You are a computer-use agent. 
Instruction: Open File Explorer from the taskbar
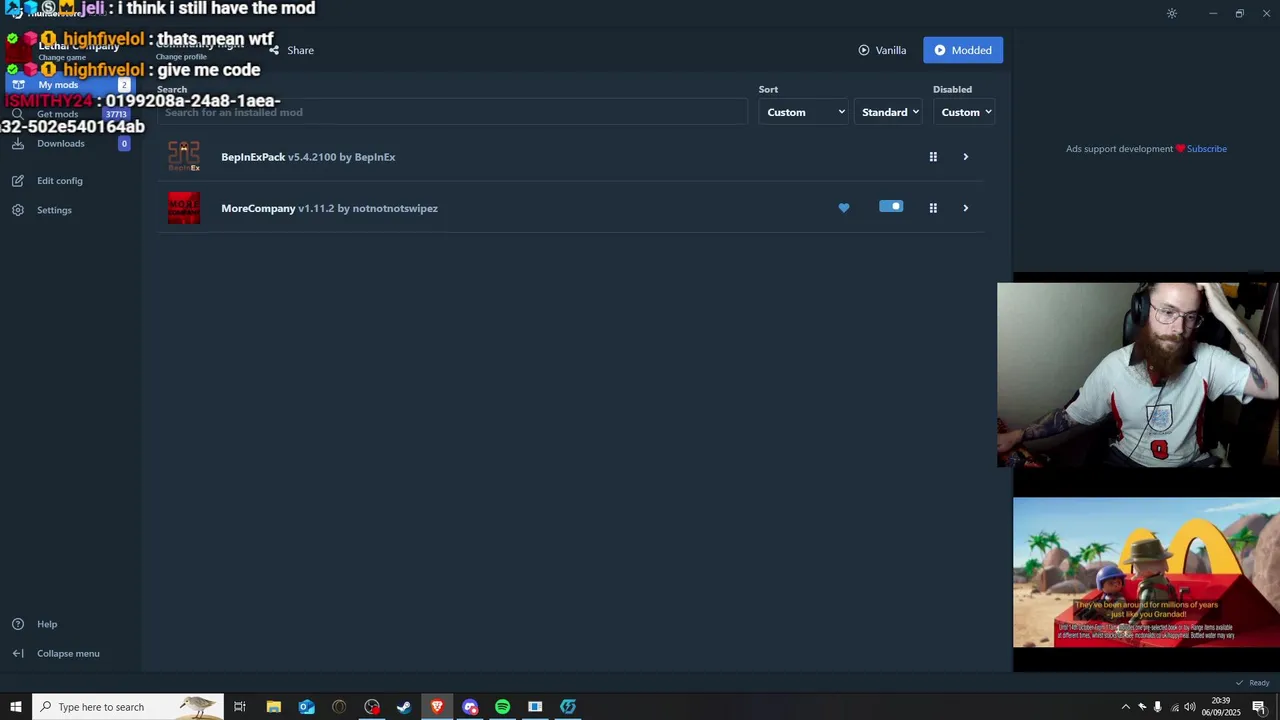(273, 707)
